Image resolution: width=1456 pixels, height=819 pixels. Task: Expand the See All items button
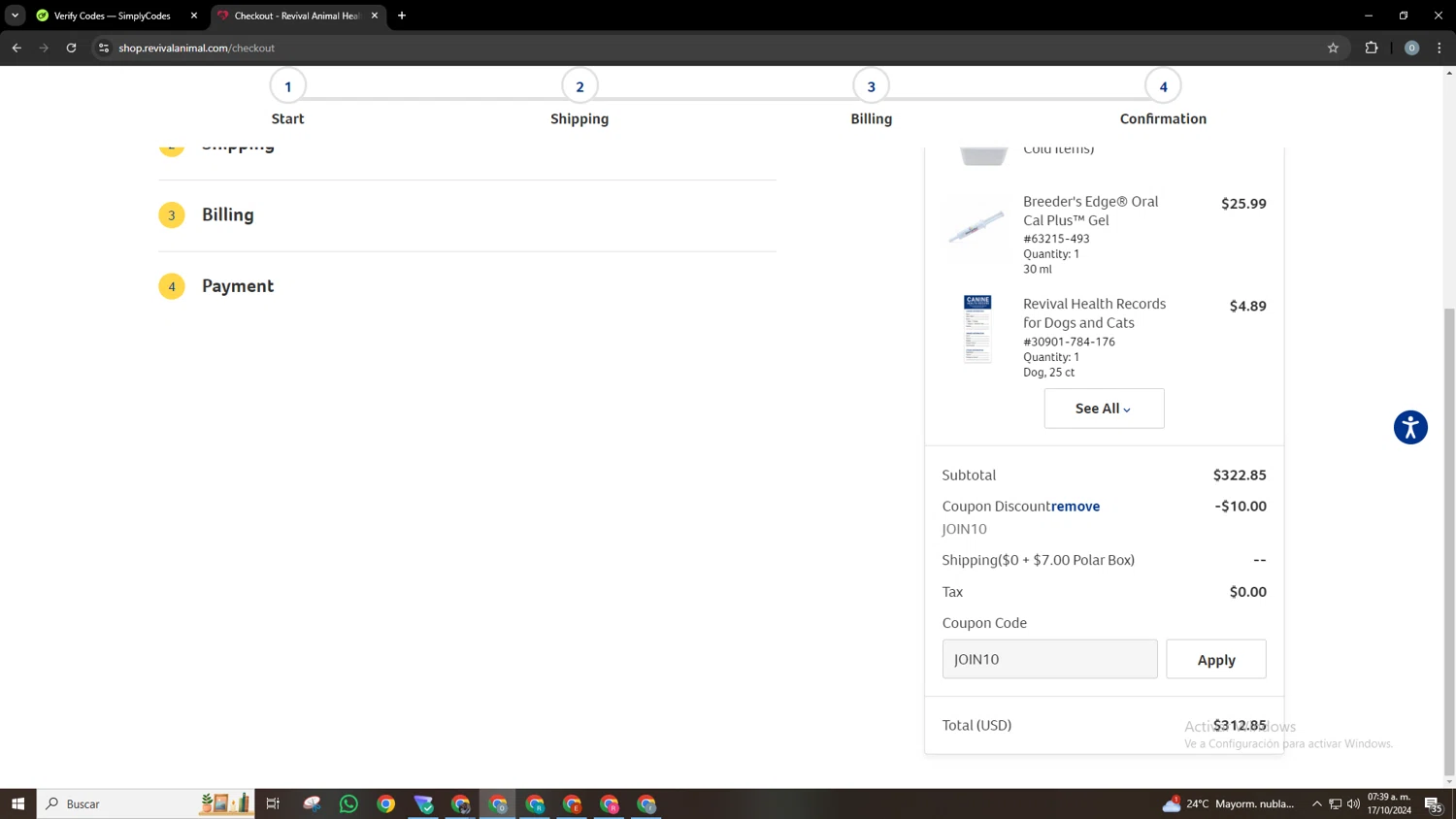(1104, 409)
